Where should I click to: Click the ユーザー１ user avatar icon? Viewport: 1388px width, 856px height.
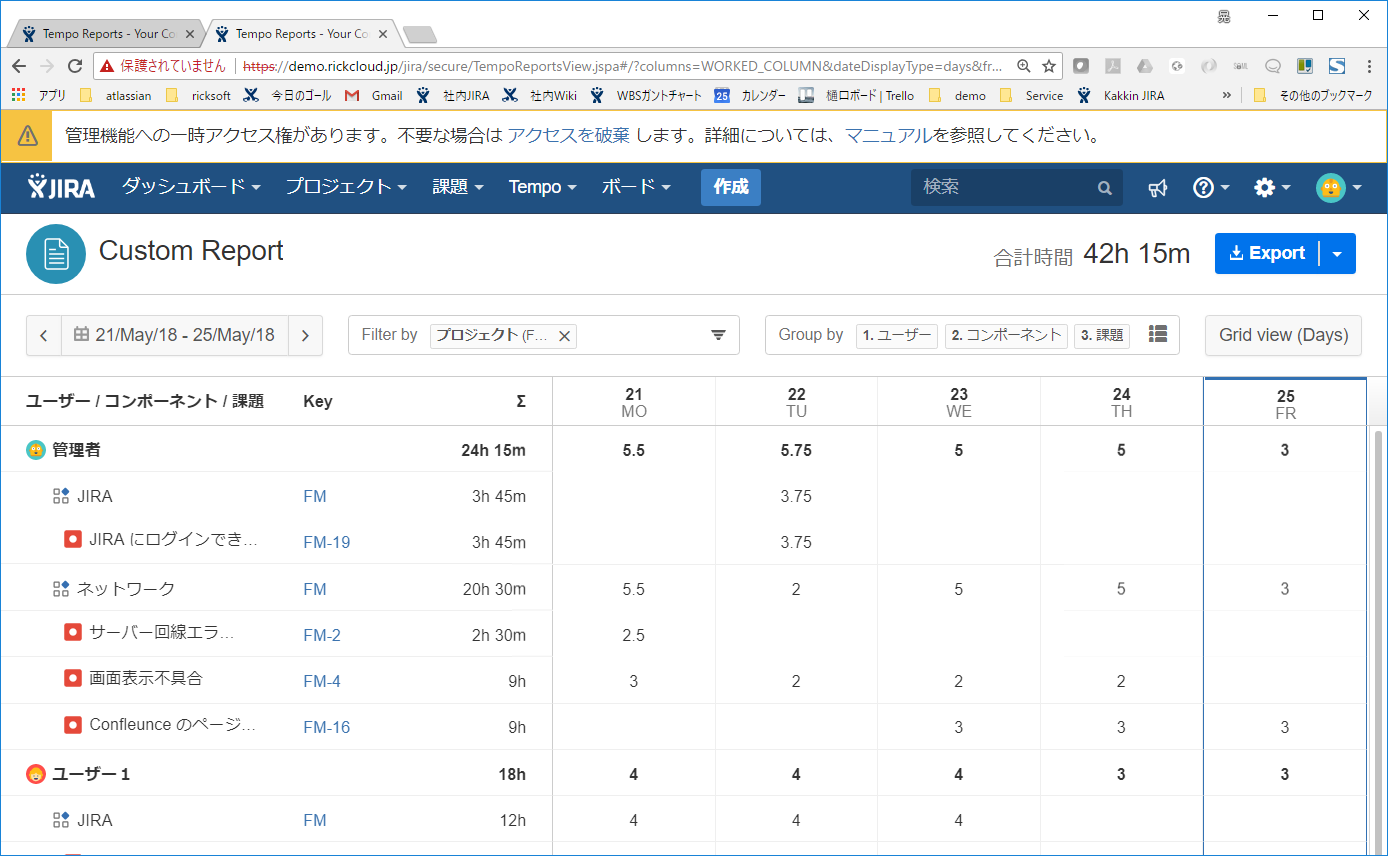click(36, 774)
